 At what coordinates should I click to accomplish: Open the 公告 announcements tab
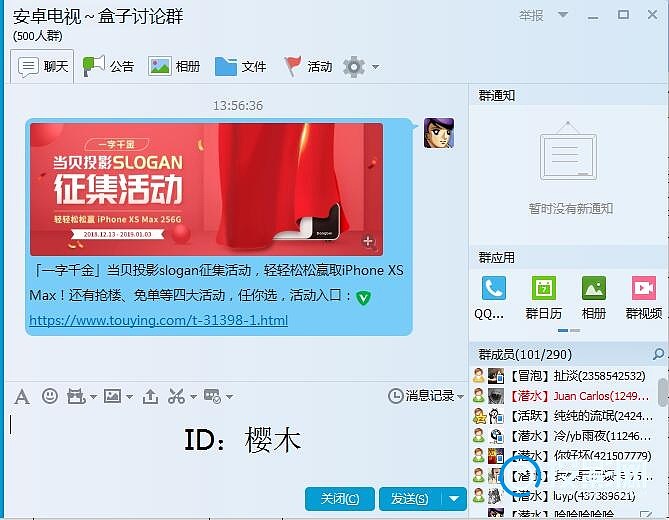[x=108, y=67]
